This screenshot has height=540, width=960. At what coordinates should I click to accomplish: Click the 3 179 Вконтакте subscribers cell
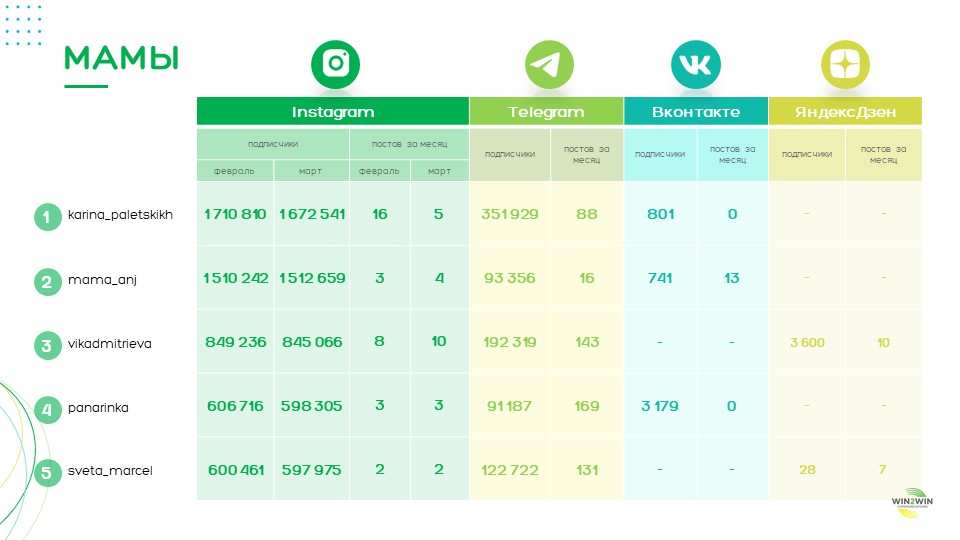pyautogui.click(x=660, y=406)
